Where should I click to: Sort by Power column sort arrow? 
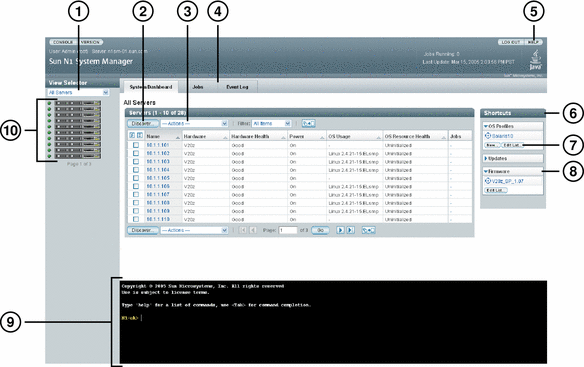[x=322, y=138]
